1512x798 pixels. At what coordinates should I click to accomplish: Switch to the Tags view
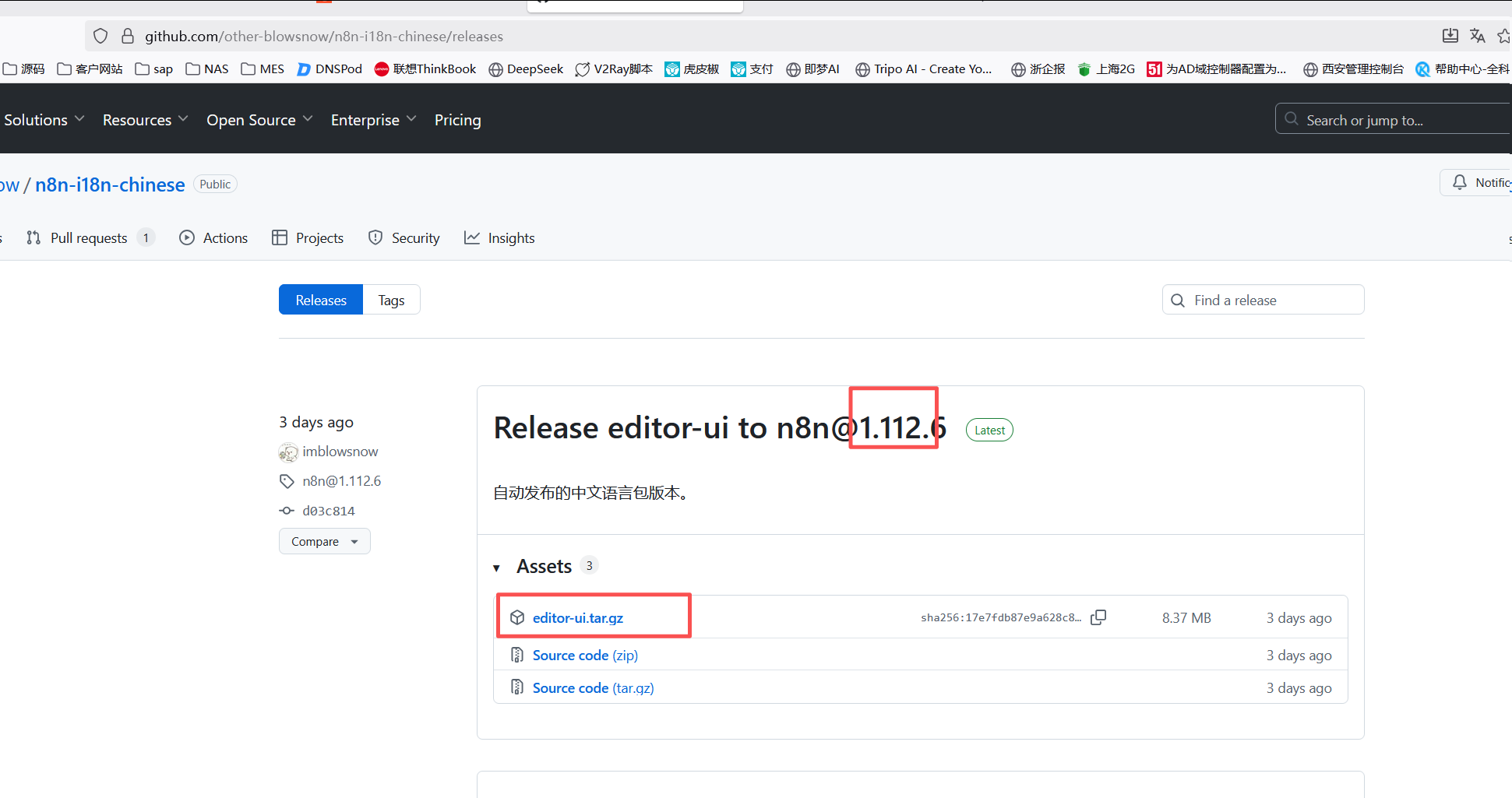pos(391,300)
